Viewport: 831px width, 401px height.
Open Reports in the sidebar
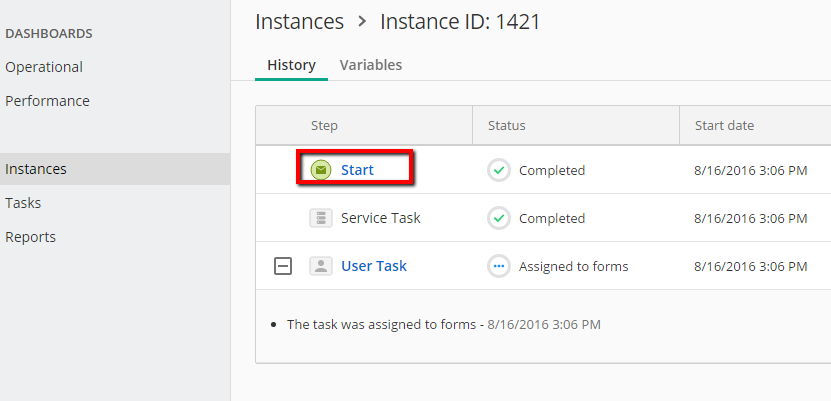30,237
